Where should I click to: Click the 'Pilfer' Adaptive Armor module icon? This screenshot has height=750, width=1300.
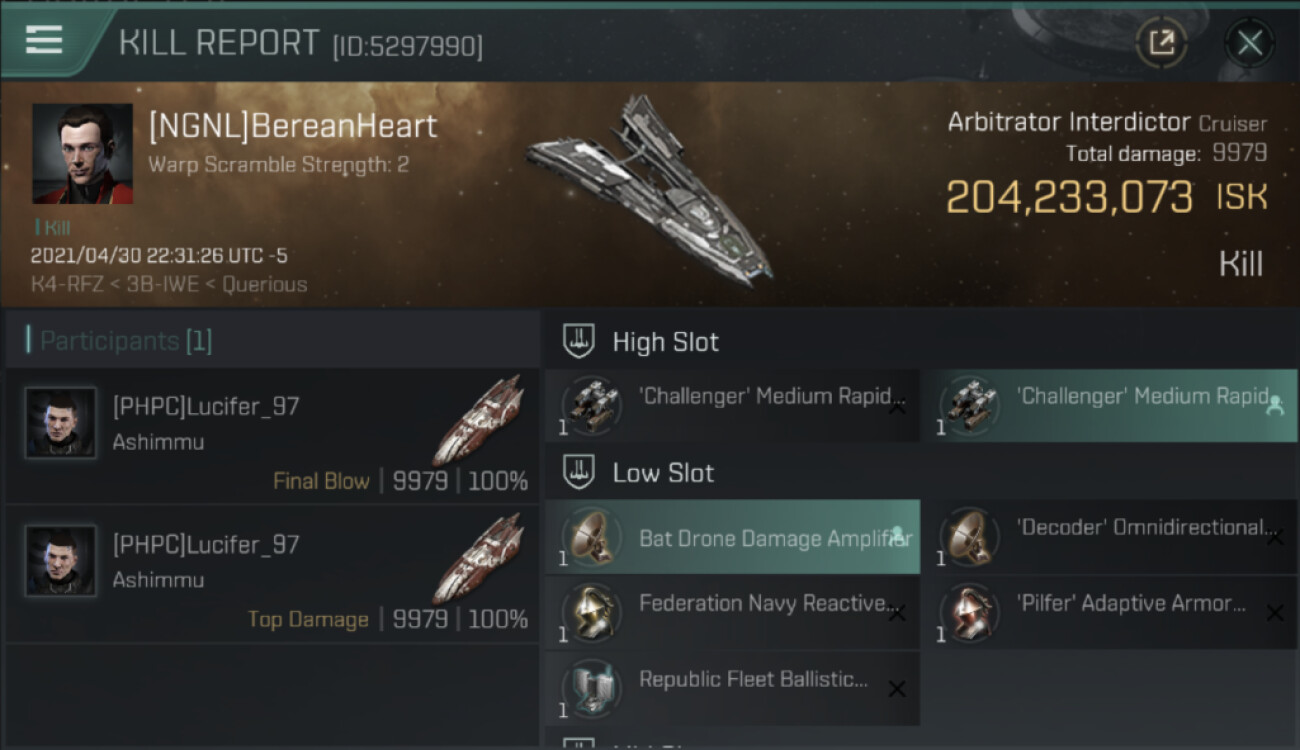coord(968,613)
